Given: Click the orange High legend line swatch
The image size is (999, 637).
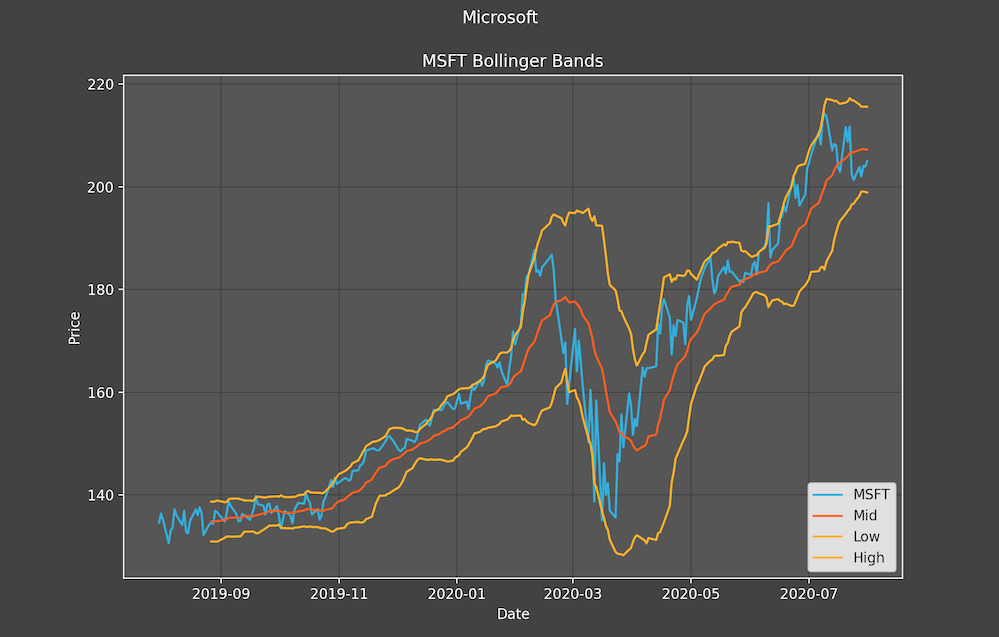Looking at the screenshot, I should click(x=828, y=558).
